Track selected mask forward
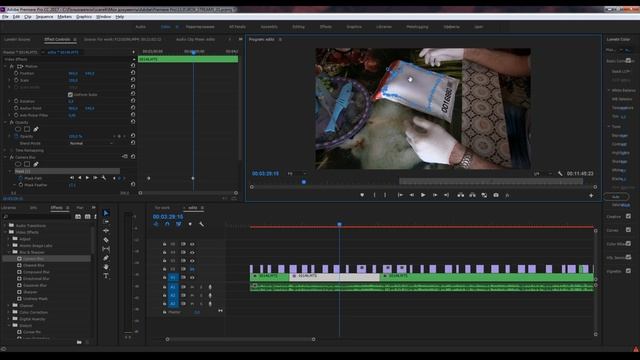 [87, 178]
